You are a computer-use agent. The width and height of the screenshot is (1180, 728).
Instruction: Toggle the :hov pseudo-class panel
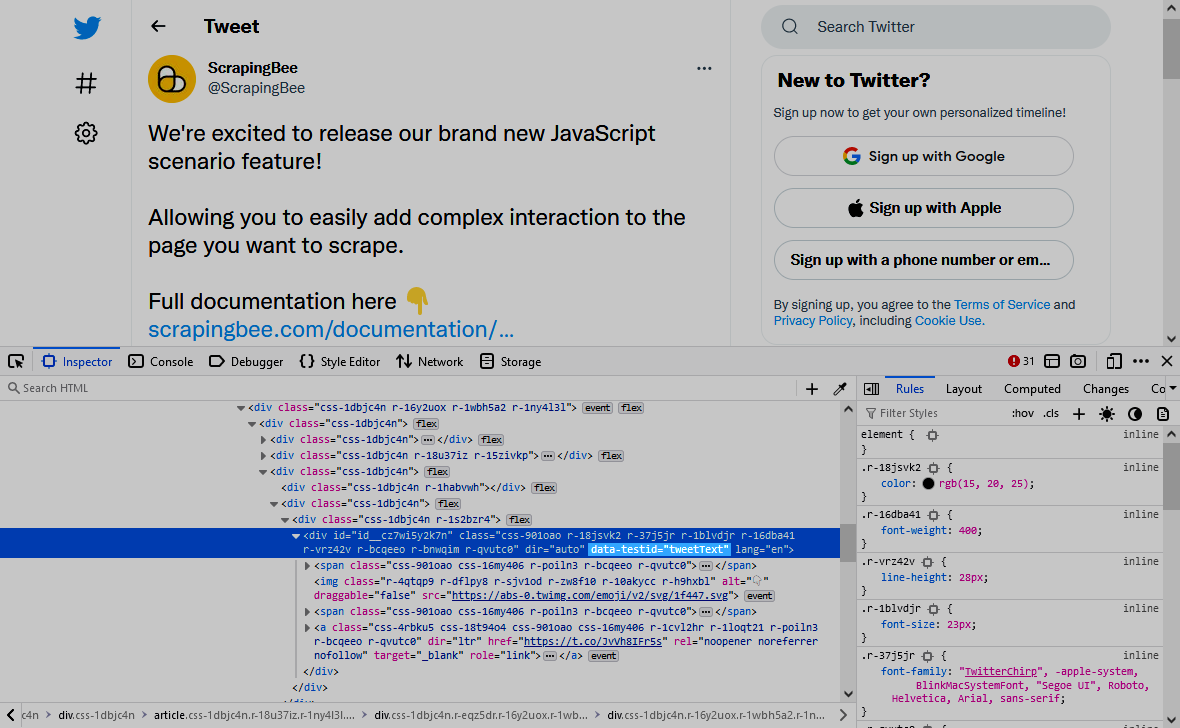click(1022, 413)
